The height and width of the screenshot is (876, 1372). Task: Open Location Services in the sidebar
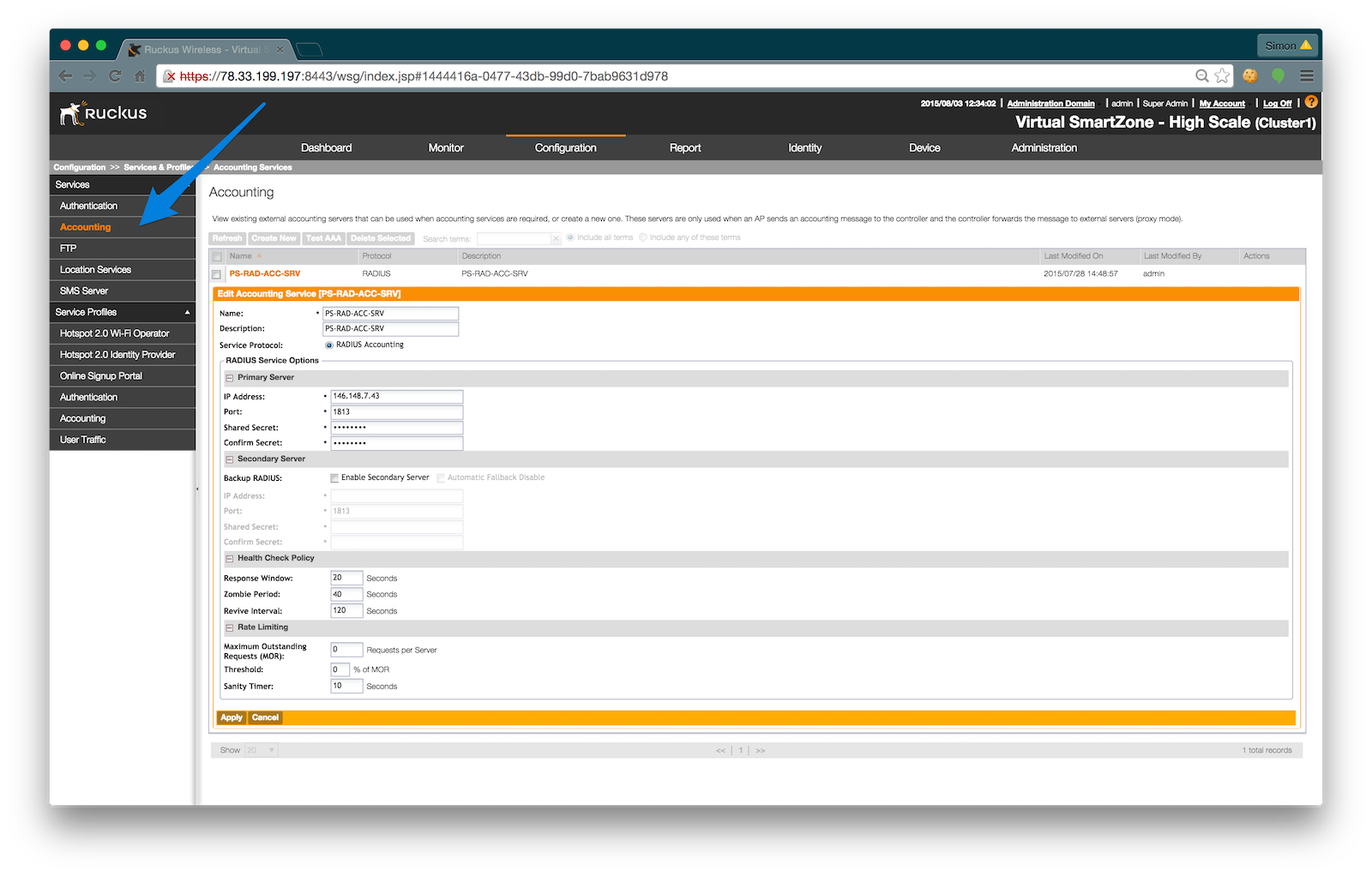coord(123,270)
